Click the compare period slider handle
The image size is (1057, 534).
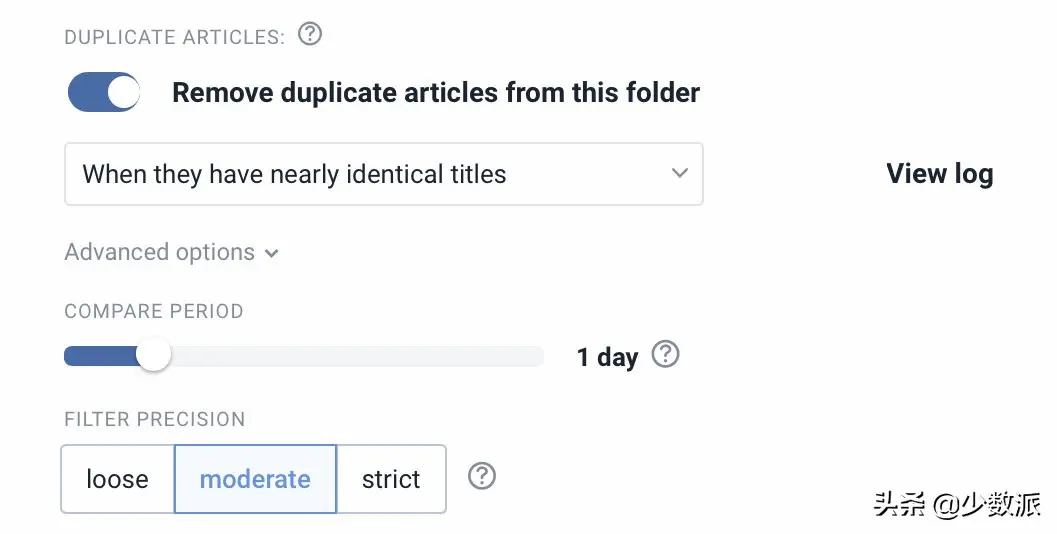pos(153,356)
